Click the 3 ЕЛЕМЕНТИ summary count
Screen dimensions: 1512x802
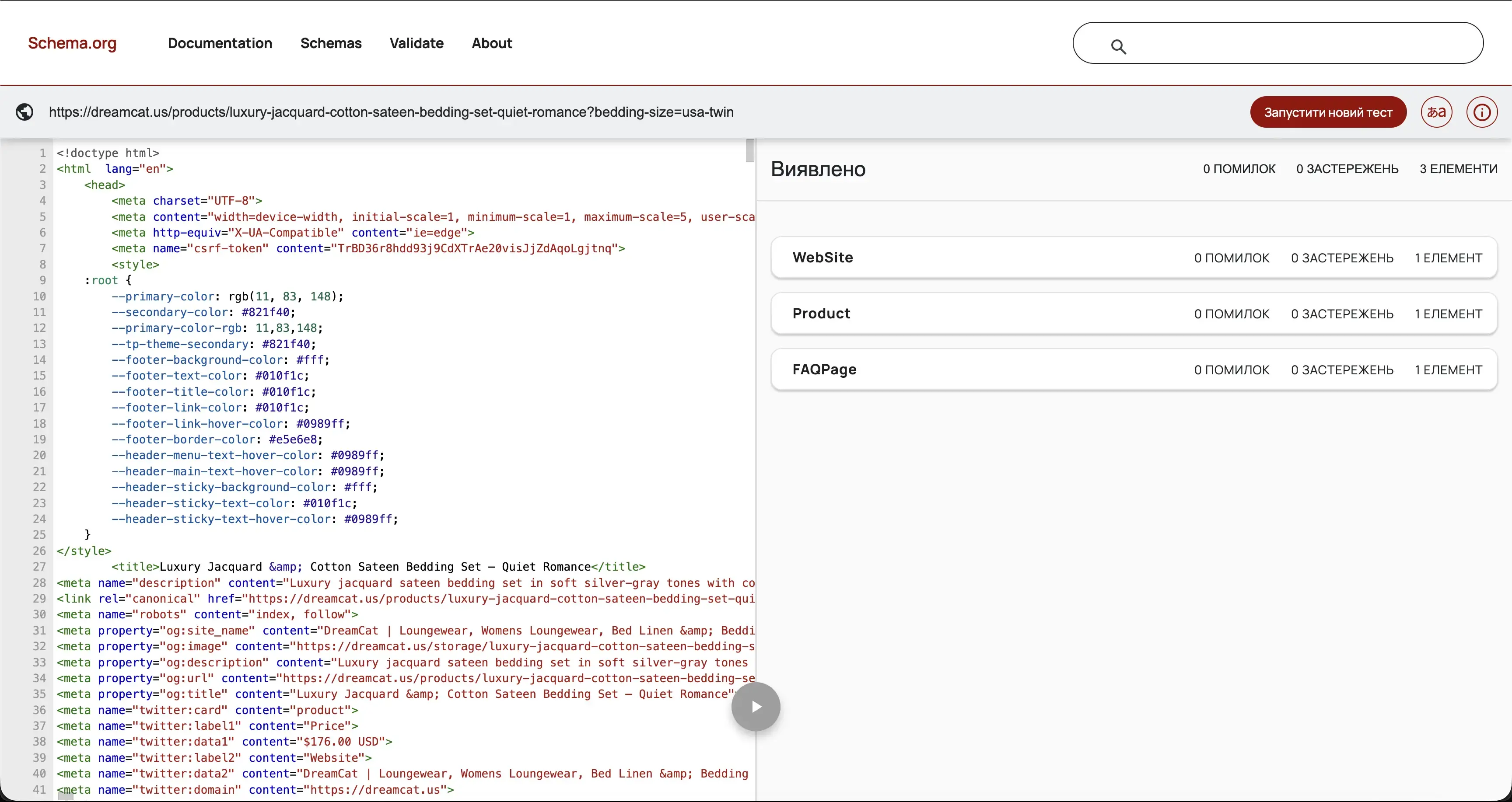point(1458,169)
